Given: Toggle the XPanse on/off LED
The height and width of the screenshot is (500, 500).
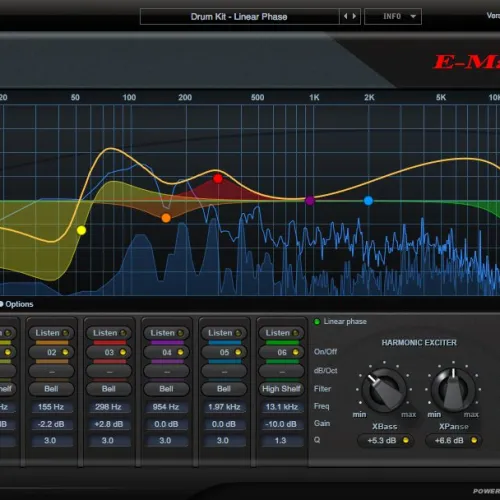Looking at the screenshot, I should (474, 440).
